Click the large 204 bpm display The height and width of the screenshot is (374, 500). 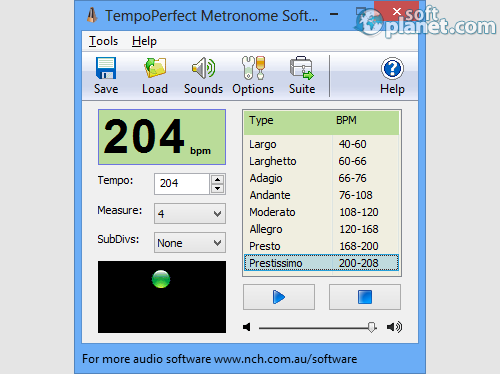click(162, 137)
